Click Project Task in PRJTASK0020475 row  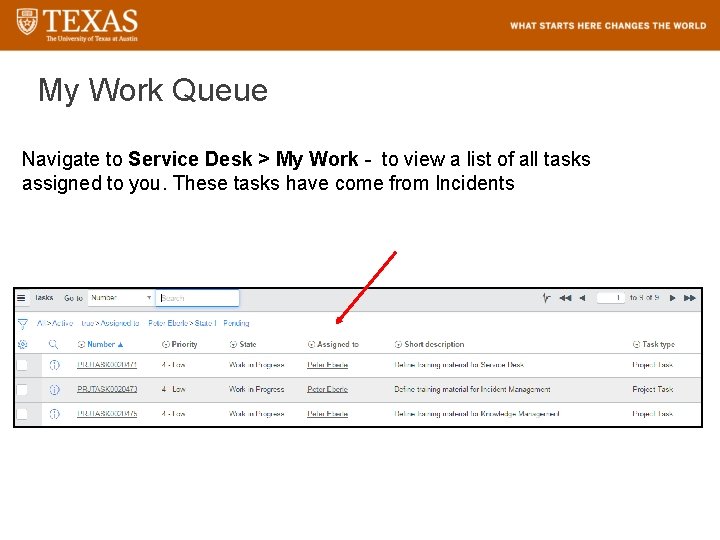[x=652, y=413]
